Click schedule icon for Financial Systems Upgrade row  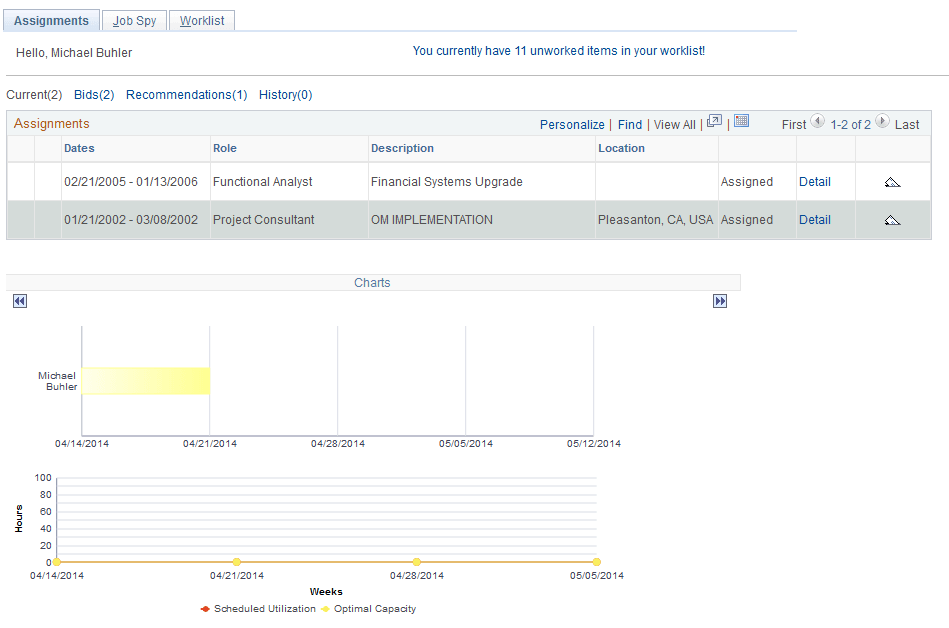click(x=892, y=182)
